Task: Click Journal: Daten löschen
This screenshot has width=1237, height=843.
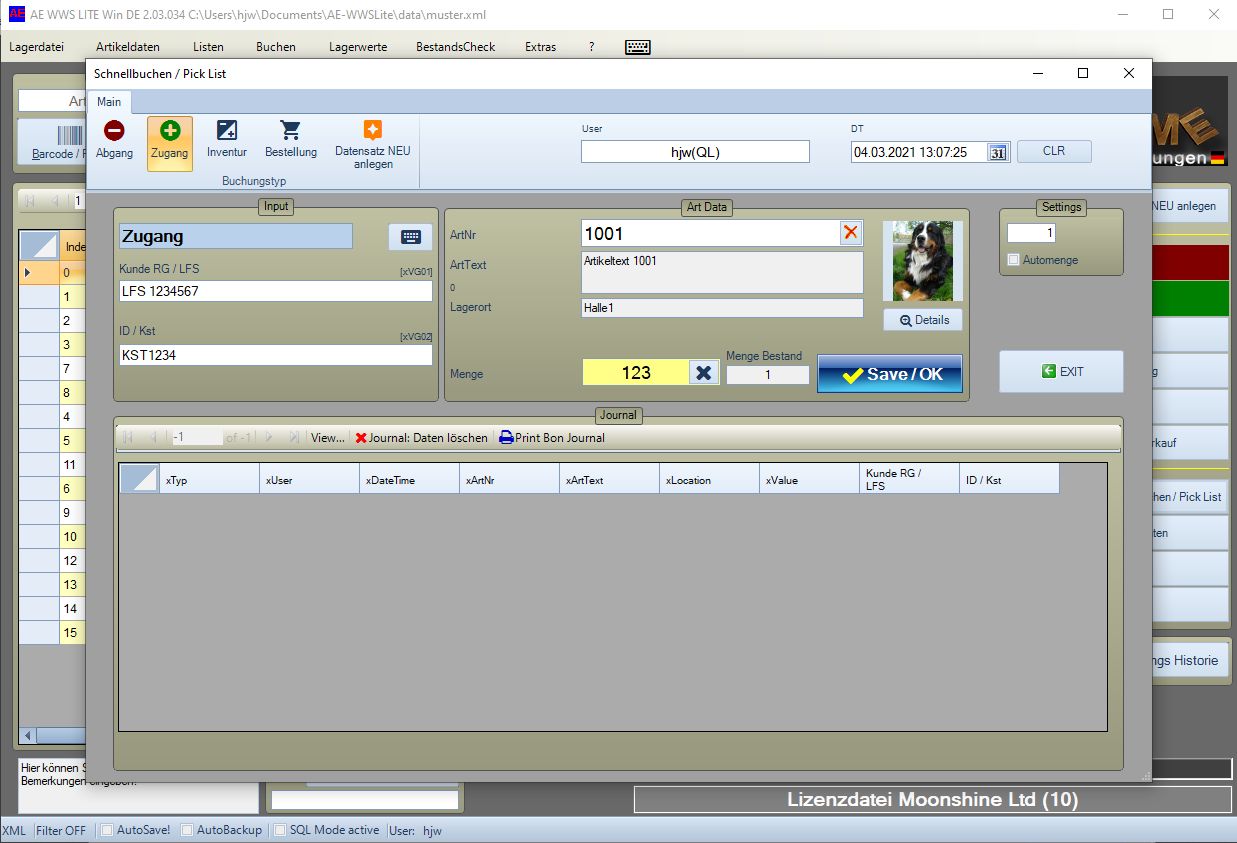Action: click(x=421, y=437)
